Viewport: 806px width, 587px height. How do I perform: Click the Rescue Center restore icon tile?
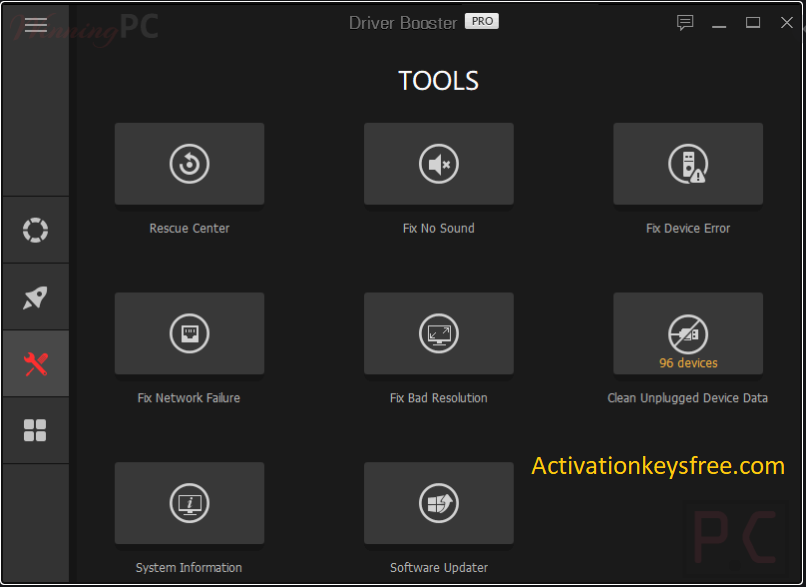[x=190, y=164]
